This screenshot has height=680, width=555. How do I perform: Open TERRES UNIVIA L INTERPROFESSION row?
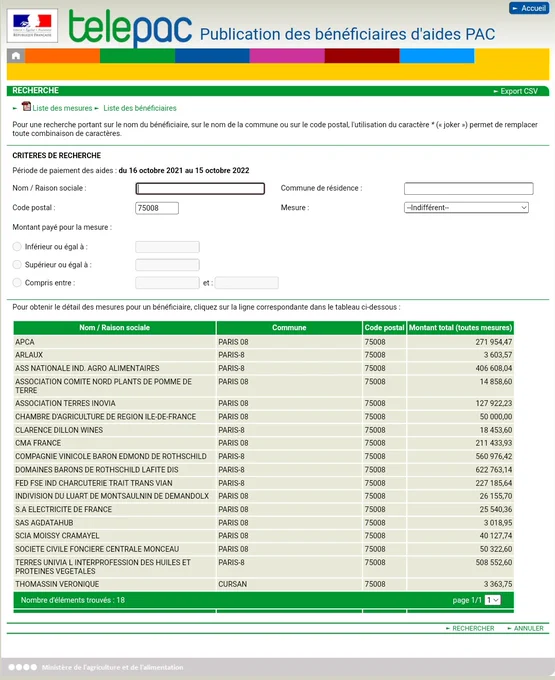click(x=264, y=567)
